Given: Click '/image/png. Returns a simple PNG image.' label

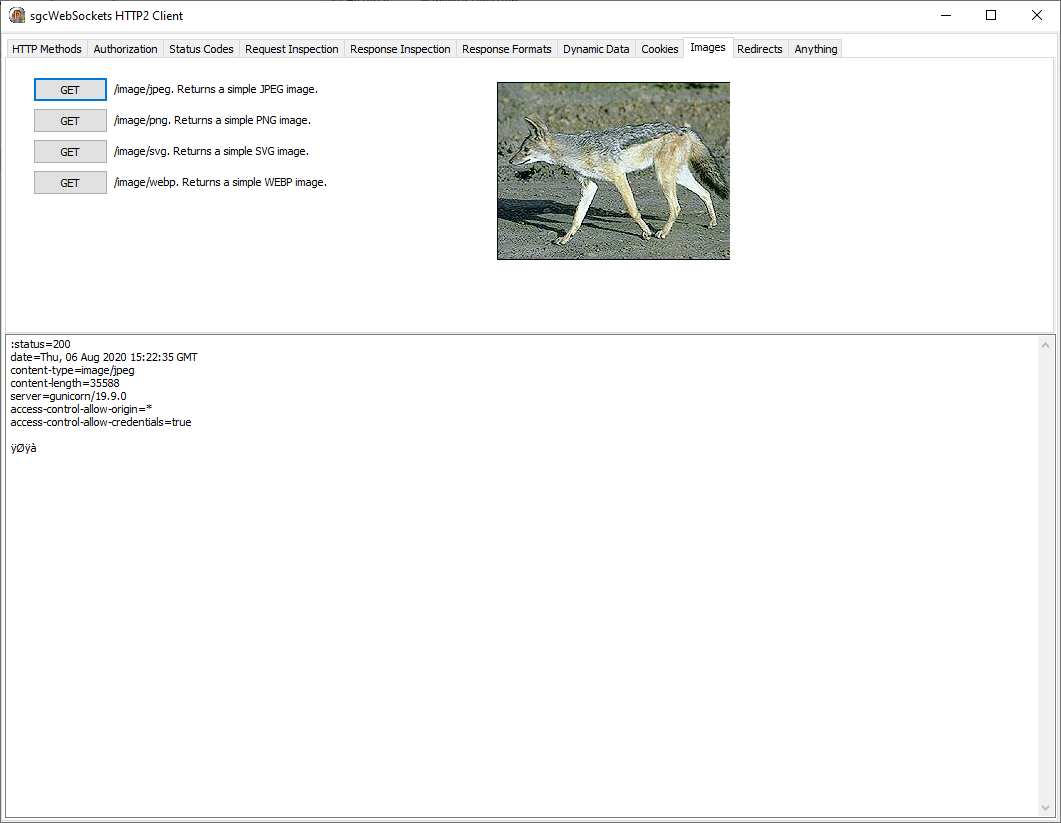Looking at the screenshot, I should coord(212,120).
